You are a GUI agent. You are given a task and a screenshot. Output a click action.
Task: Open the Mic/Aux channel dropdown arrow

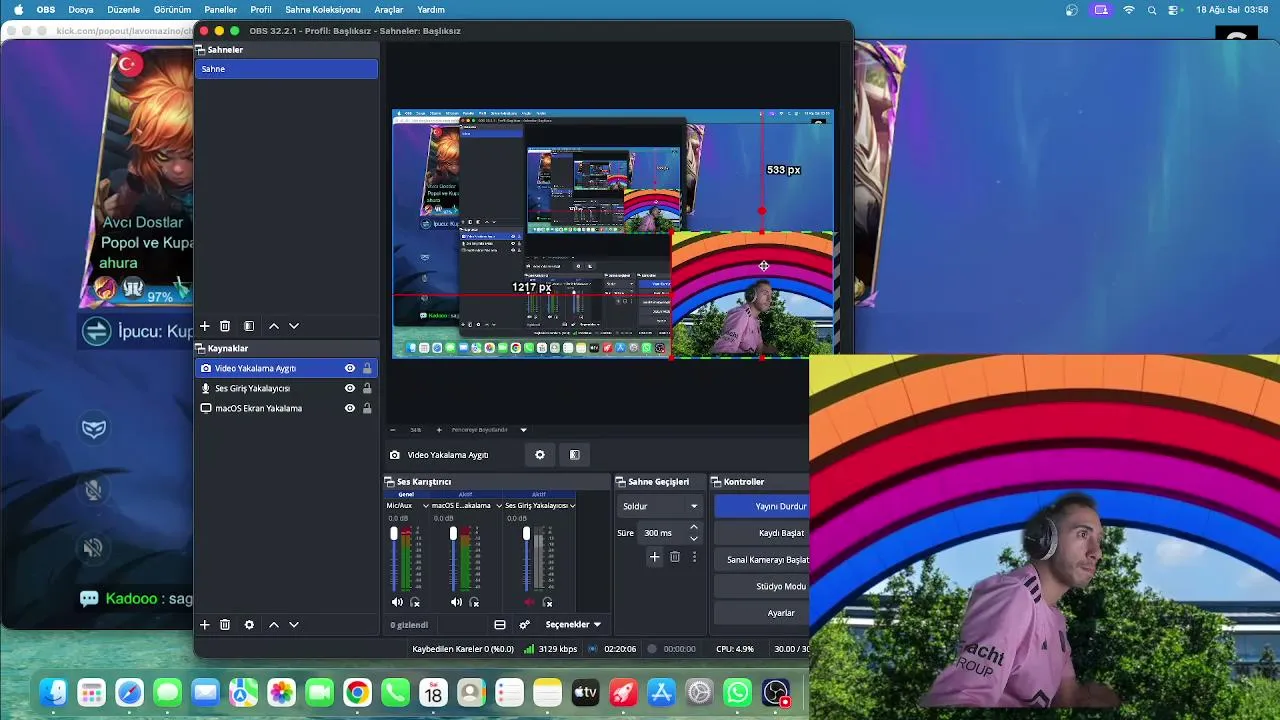pyautogui.click(x=426, y=506)
